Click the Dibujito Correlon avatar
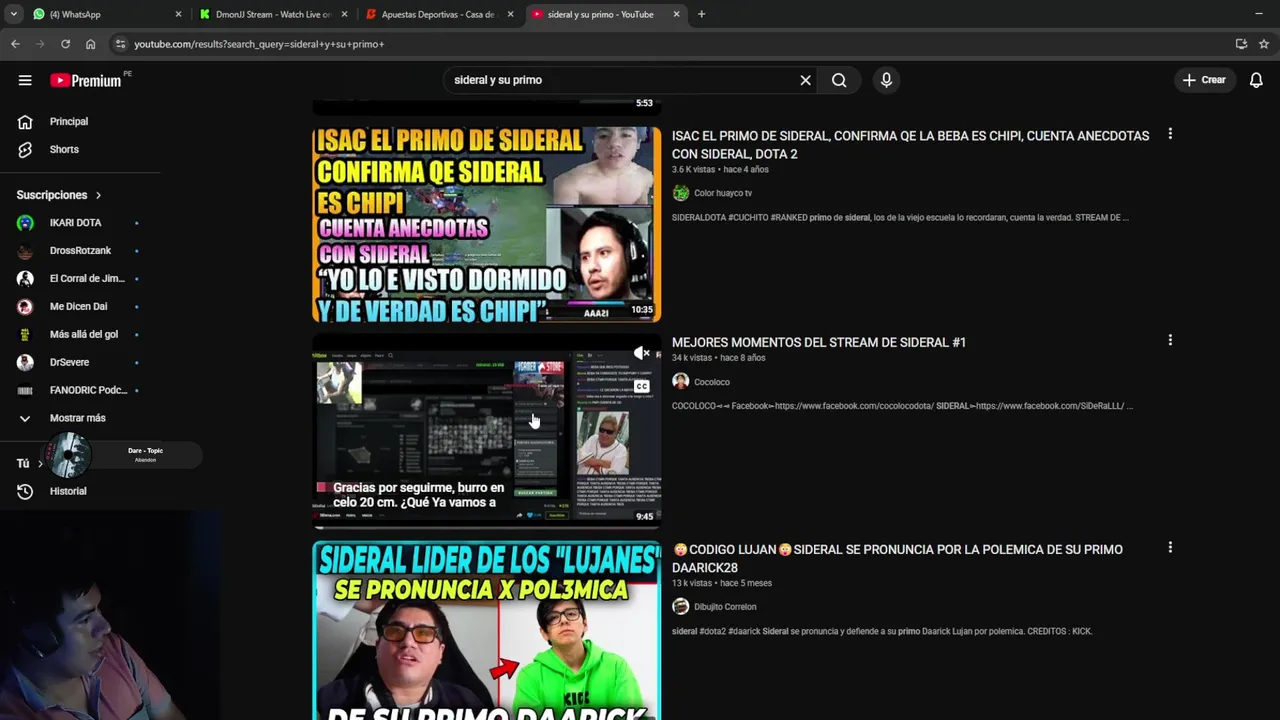1280x720 pixels. pyautogui.click(x=681, y=606)
